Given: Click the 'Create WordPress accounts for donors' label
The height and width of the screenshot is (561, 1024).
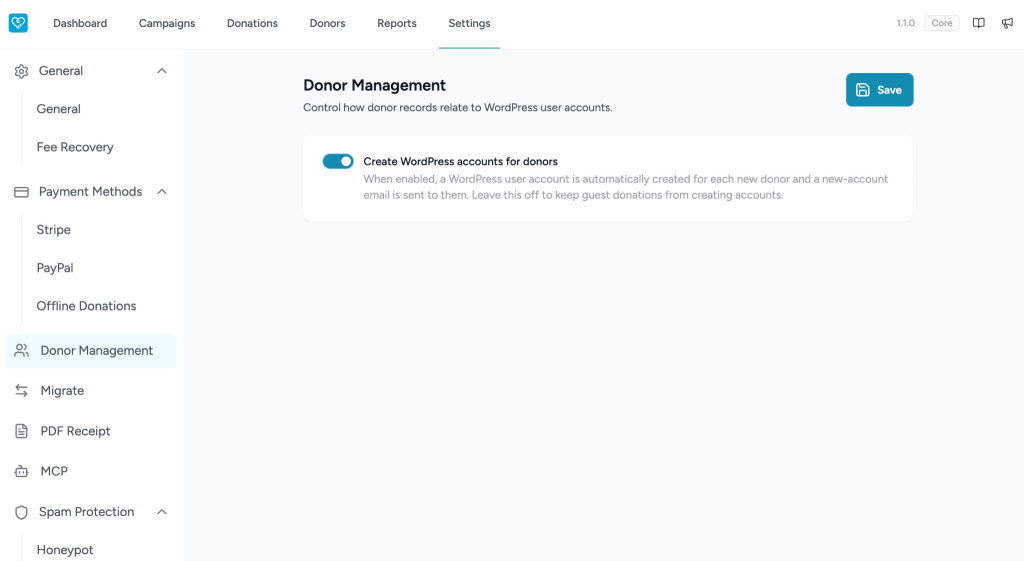Looking at the screenshot, I should pos(460,161).
